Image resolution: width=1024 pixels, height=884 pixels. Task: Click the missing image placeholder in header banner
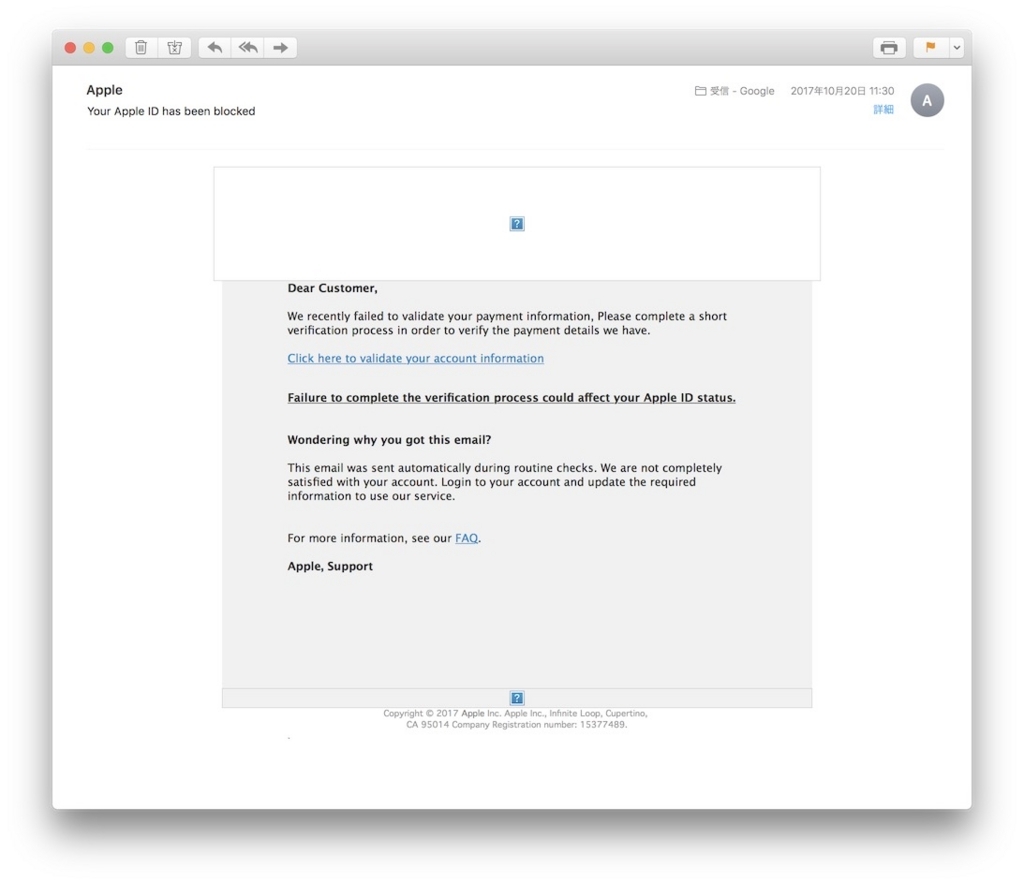517,224
